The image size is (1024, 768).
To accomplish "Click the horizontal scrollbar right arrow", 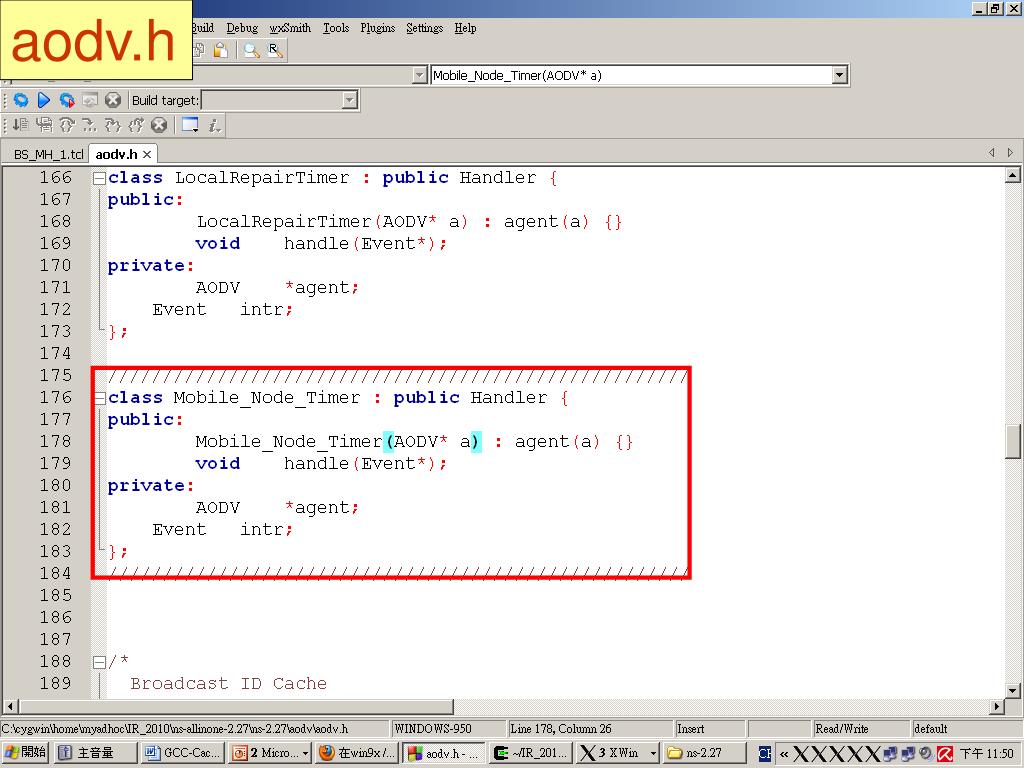I will (997, 706).
